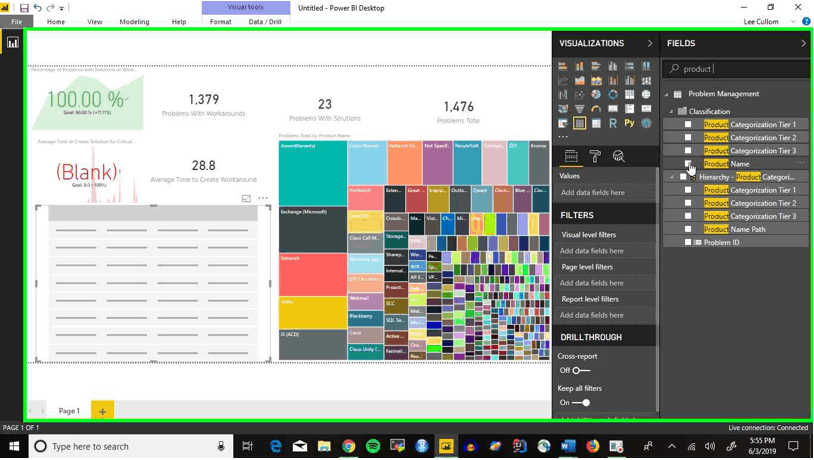Select the KPI visual

[x=646, y=109]
